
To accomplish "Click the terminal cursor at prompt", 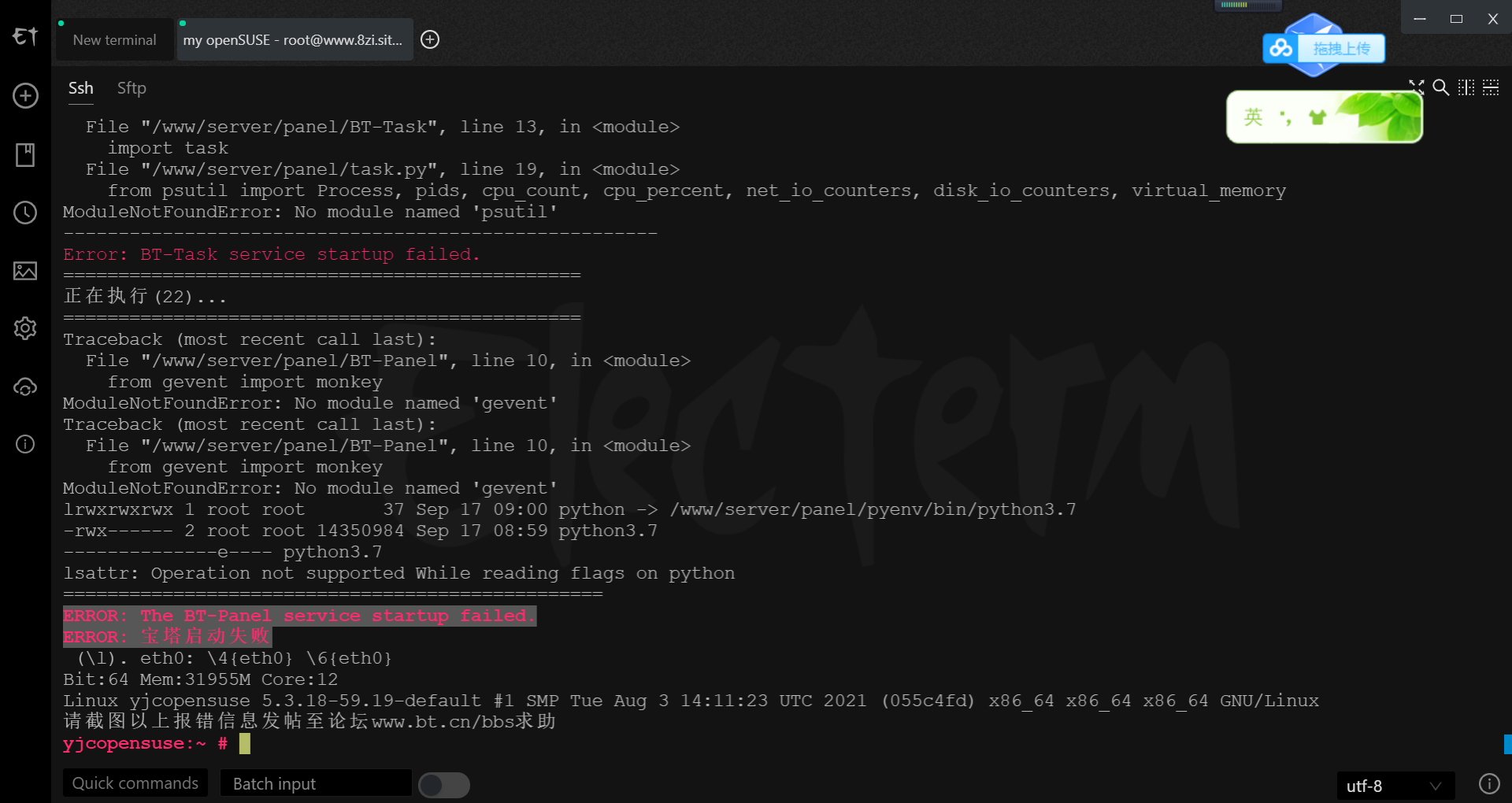I will (x=245, y=743).
